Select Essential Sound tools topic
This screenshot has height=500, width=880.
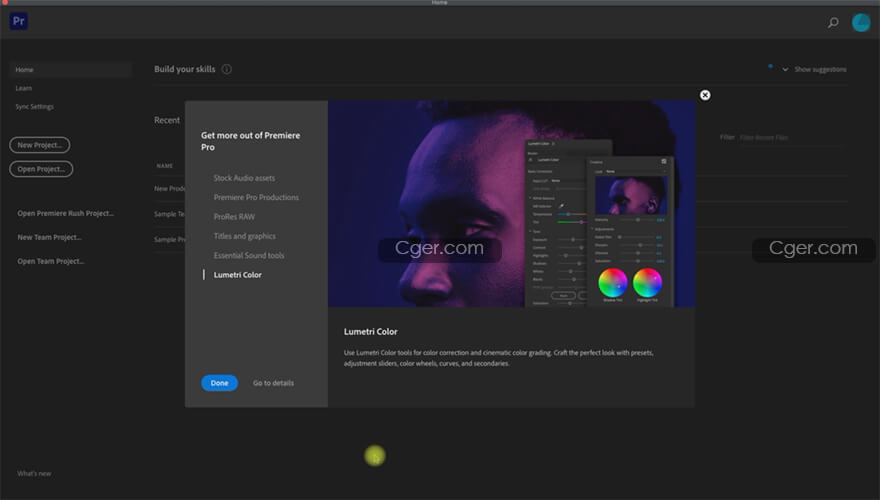(249, 255)
